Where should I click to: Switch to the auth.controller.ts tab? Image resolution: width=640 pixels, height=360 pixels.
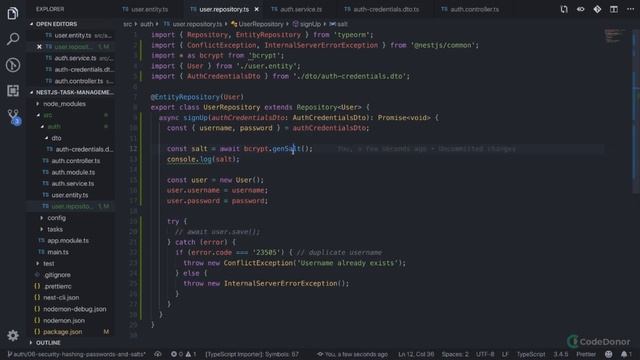(470, 9)
